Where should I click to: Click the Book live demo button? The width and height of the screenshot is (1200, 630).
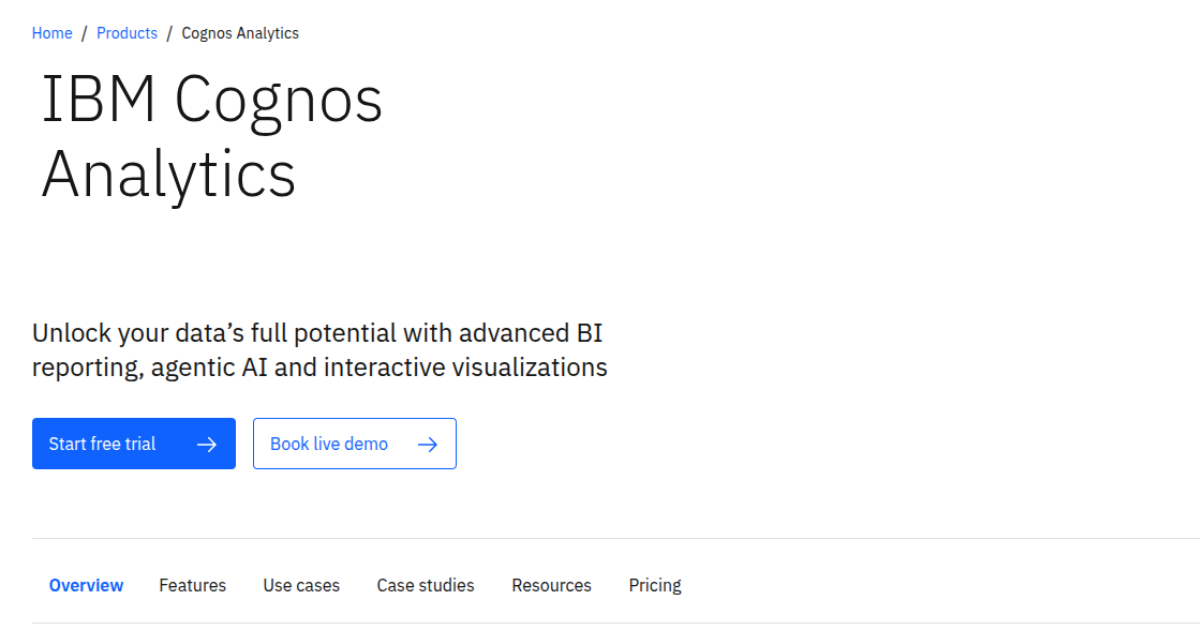point(355,444)
